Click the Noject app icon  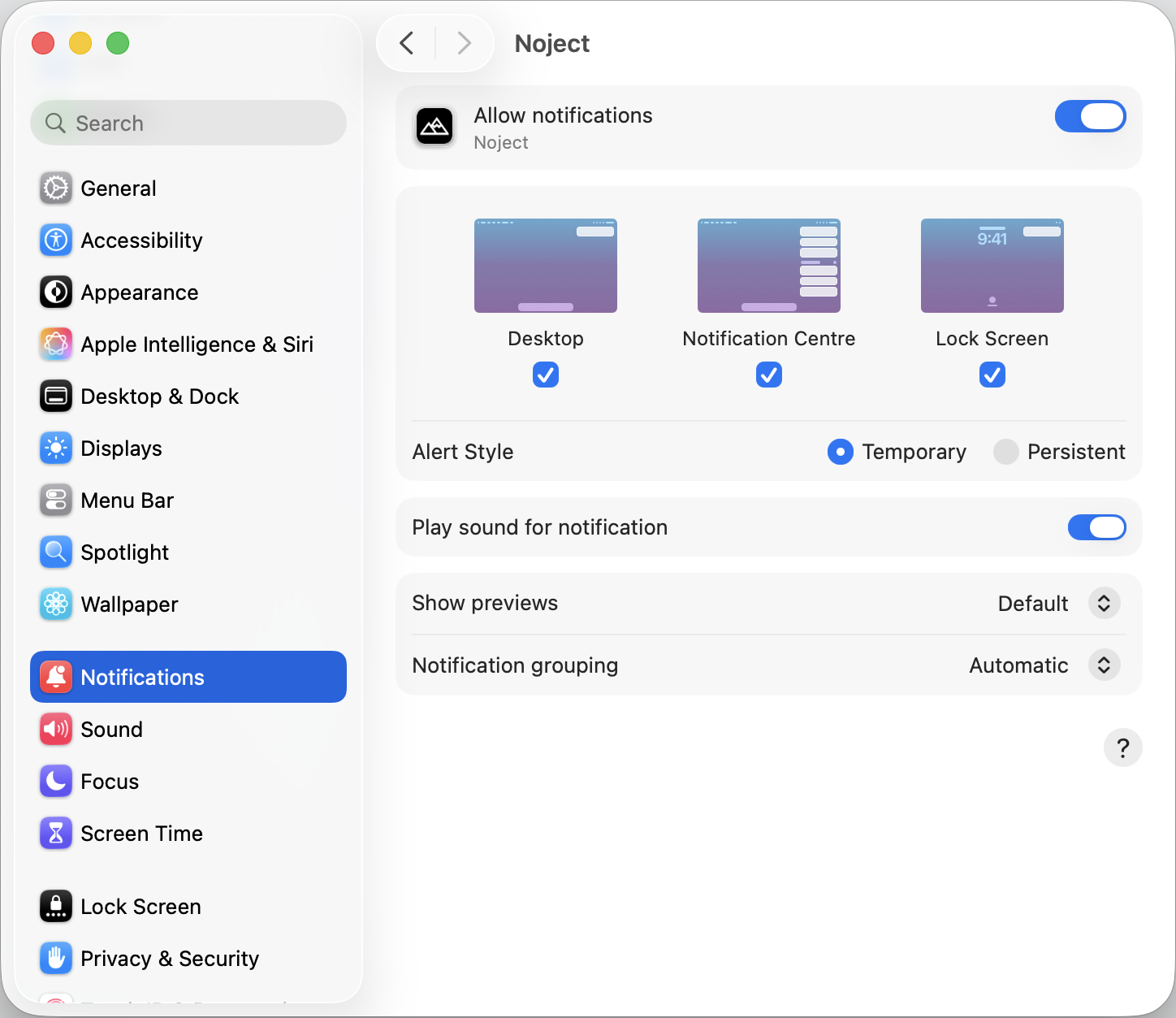point(435,127)
